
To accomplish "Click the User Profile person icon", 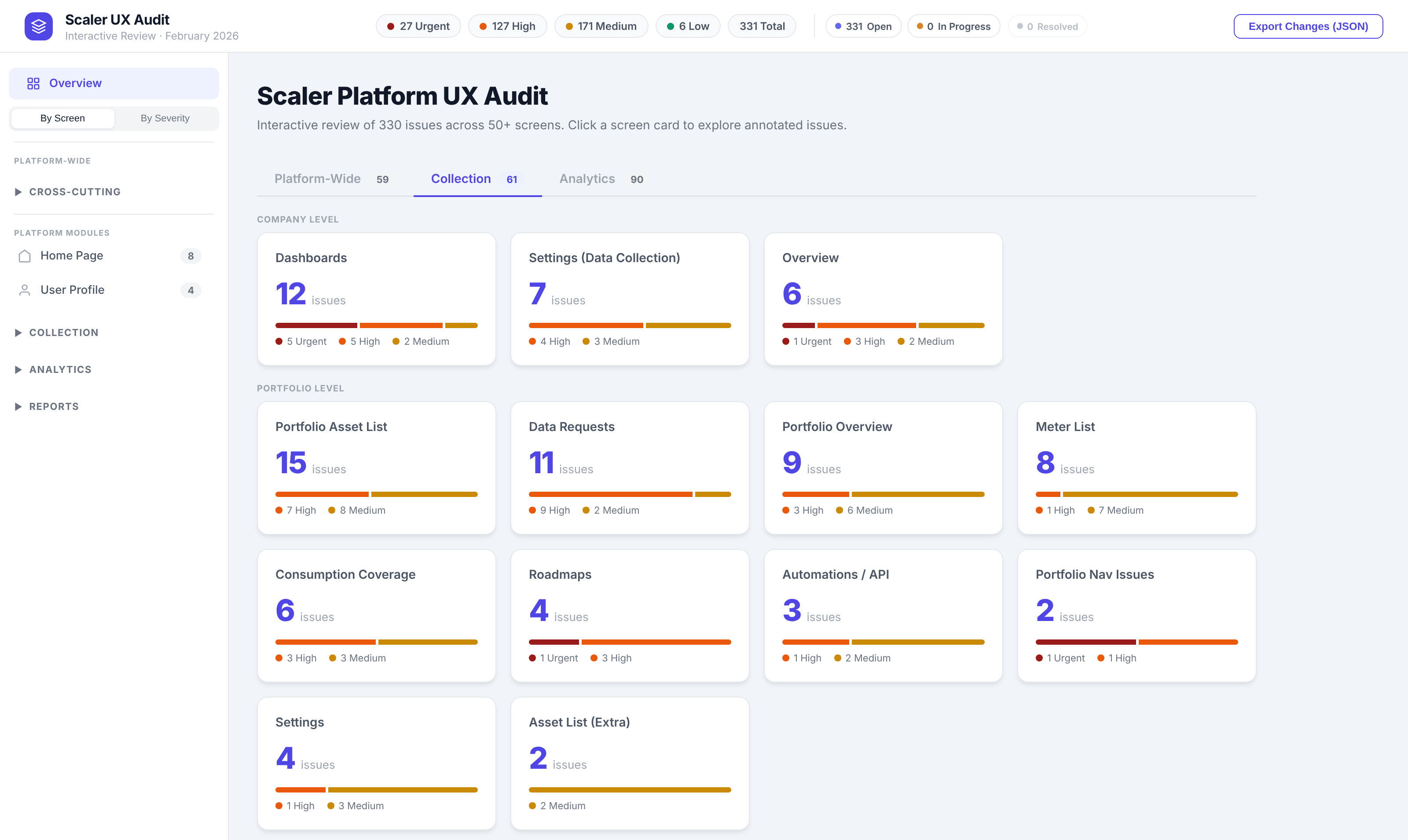I will tap(24, 290).
